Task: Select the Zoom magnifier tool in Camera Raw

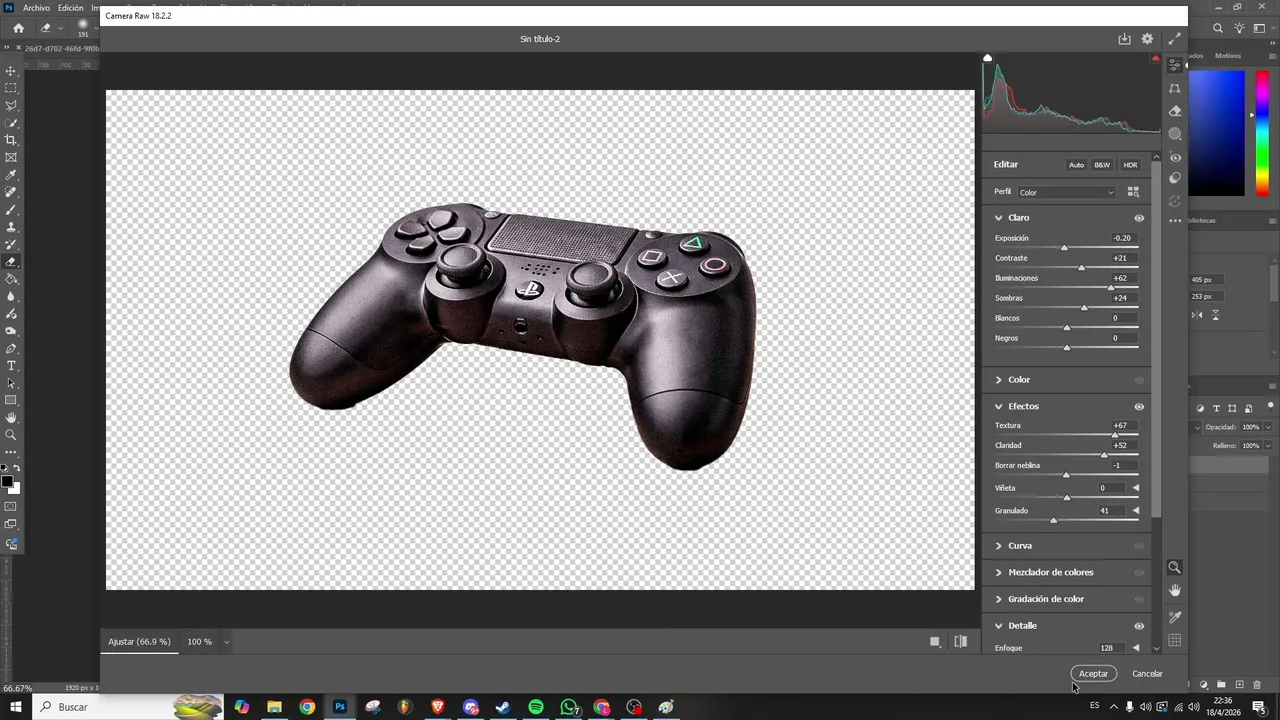Action: pos(1175,567)
